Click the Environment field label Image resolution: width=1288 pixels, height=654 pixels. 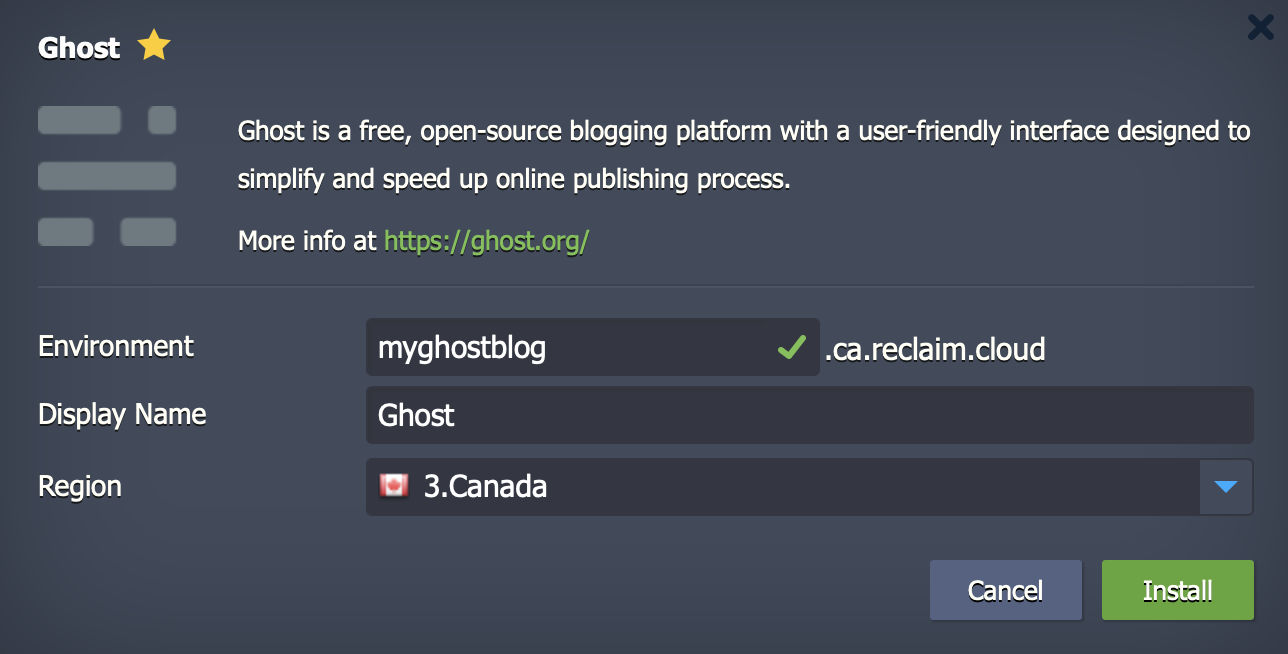[x=116, y=346]
